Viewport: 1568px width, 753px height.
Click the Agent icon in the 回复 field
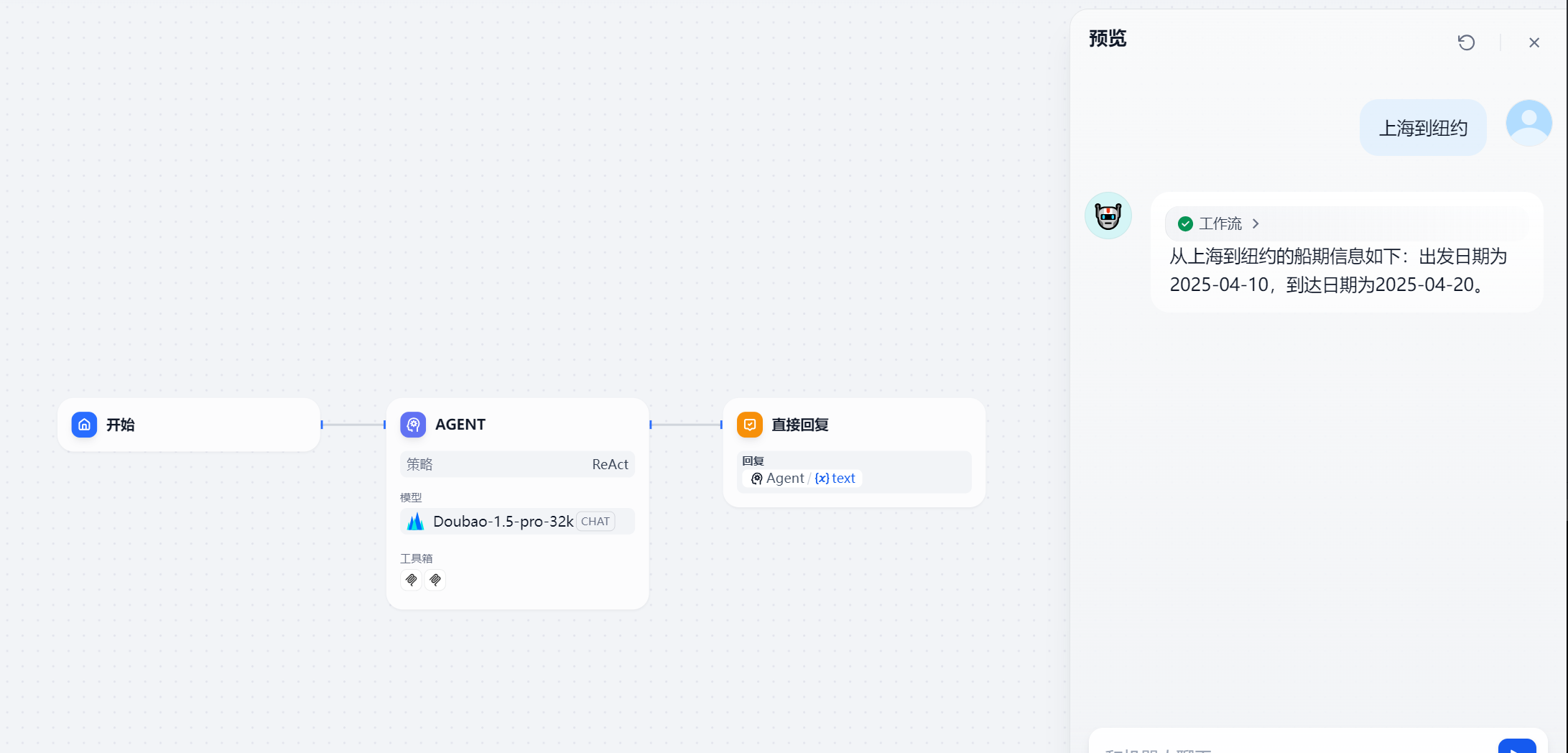(757, 479)
